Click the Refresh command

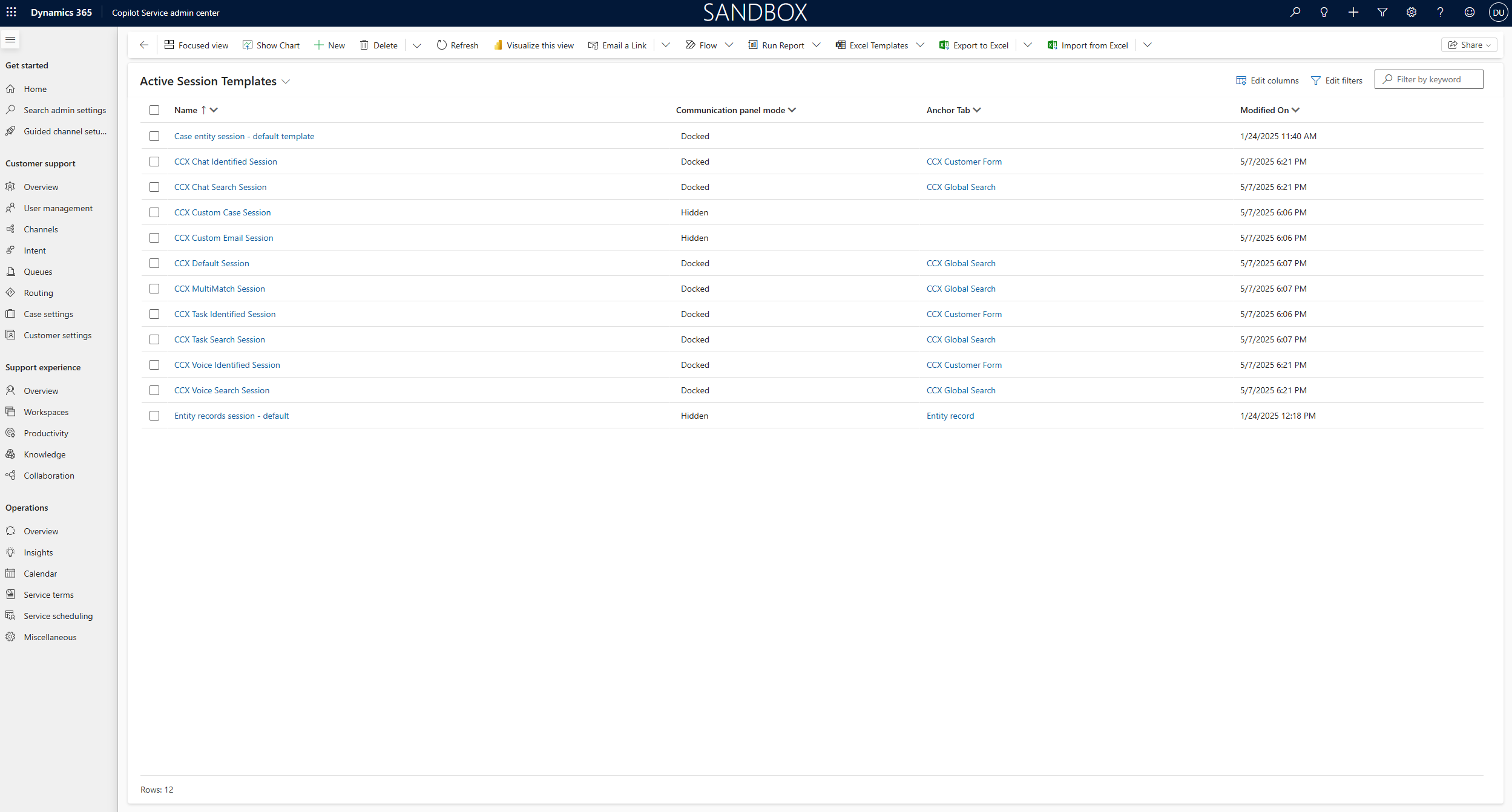pos(457,45)
